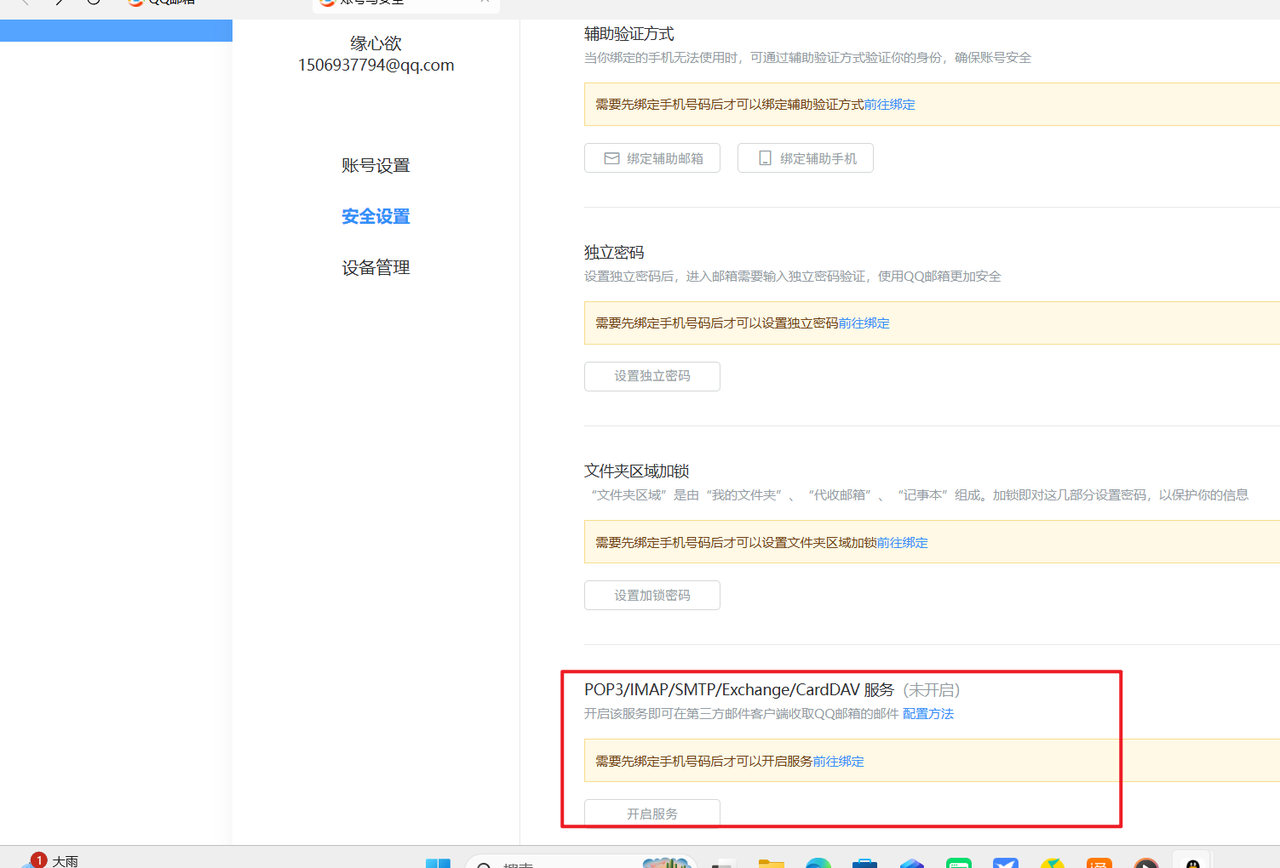Click the description beginning 当你绑定的手机无法使用时
This screenshot has width=1280, height=868.
coord(807,58)
